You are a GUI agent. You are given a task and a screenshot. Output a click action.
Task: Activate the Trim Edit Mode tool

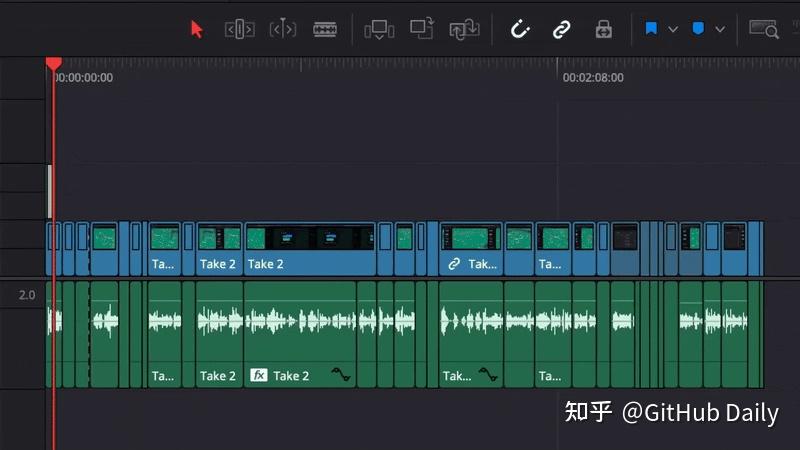click(239, 29)
